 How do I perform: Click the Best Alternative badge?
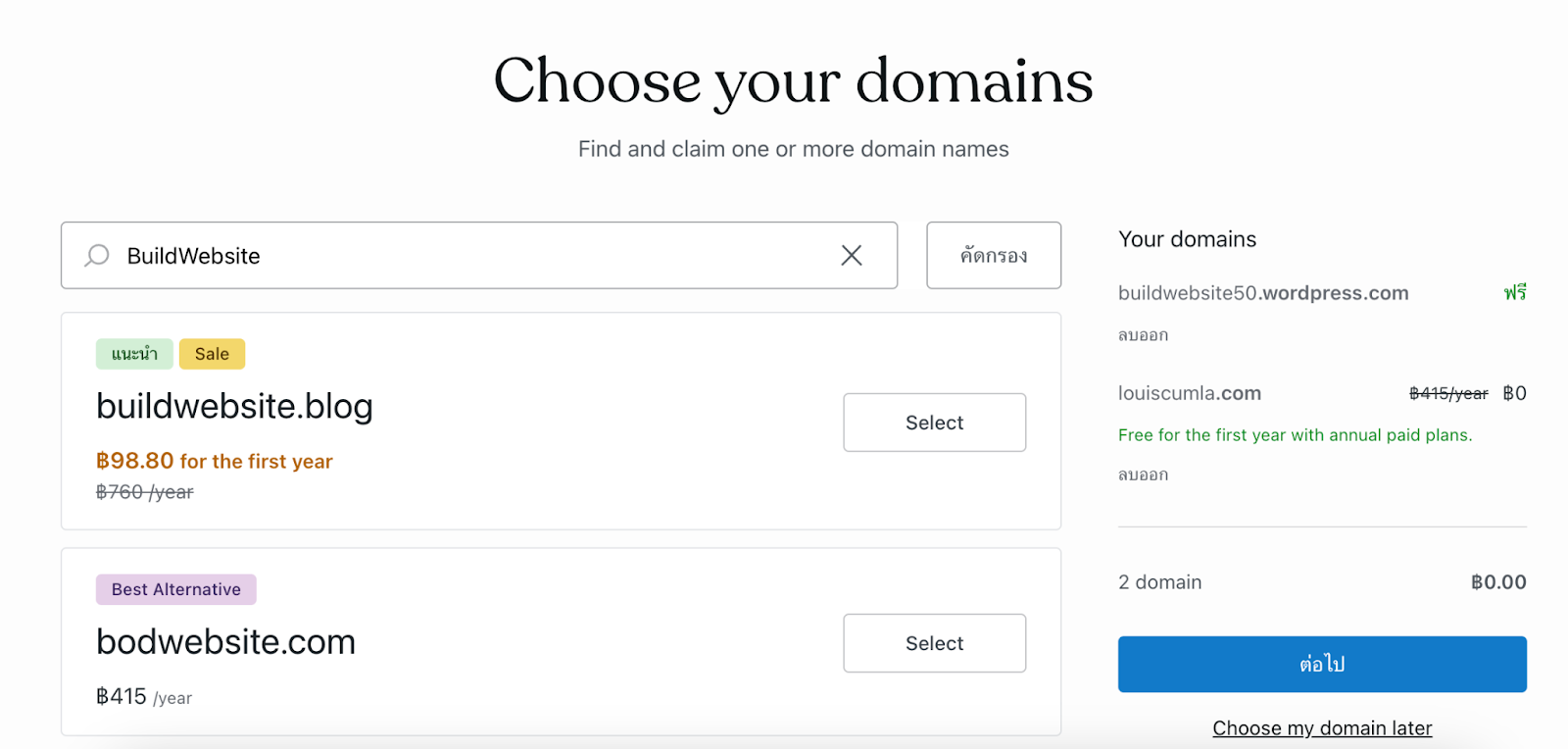tap(176, 589)
